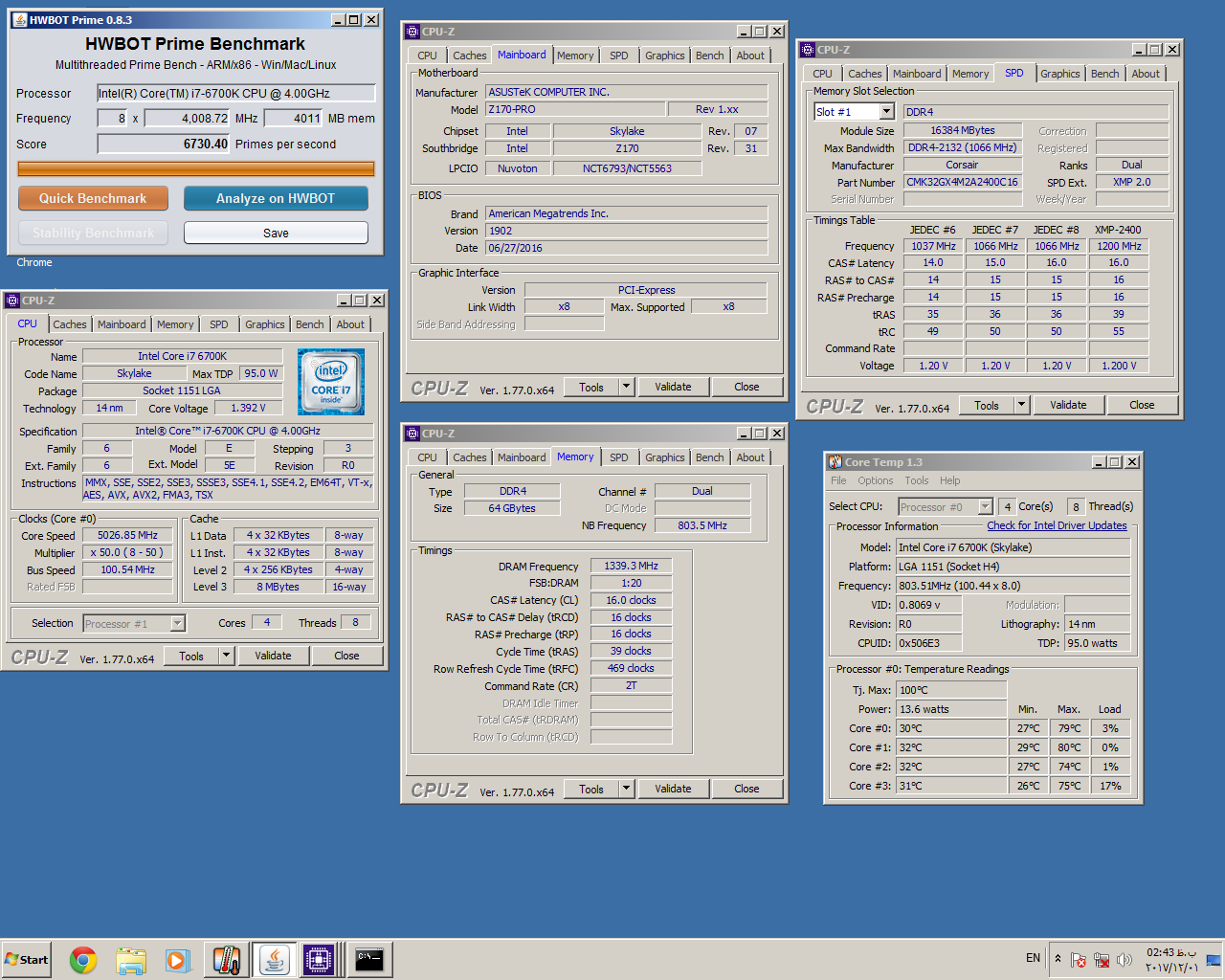The width and height of the screenshot is (1225, 980).
Task: Switch to SPD tab in the CPU-Z Memory window
Action: pyautogui.click(x=619, y=457)
